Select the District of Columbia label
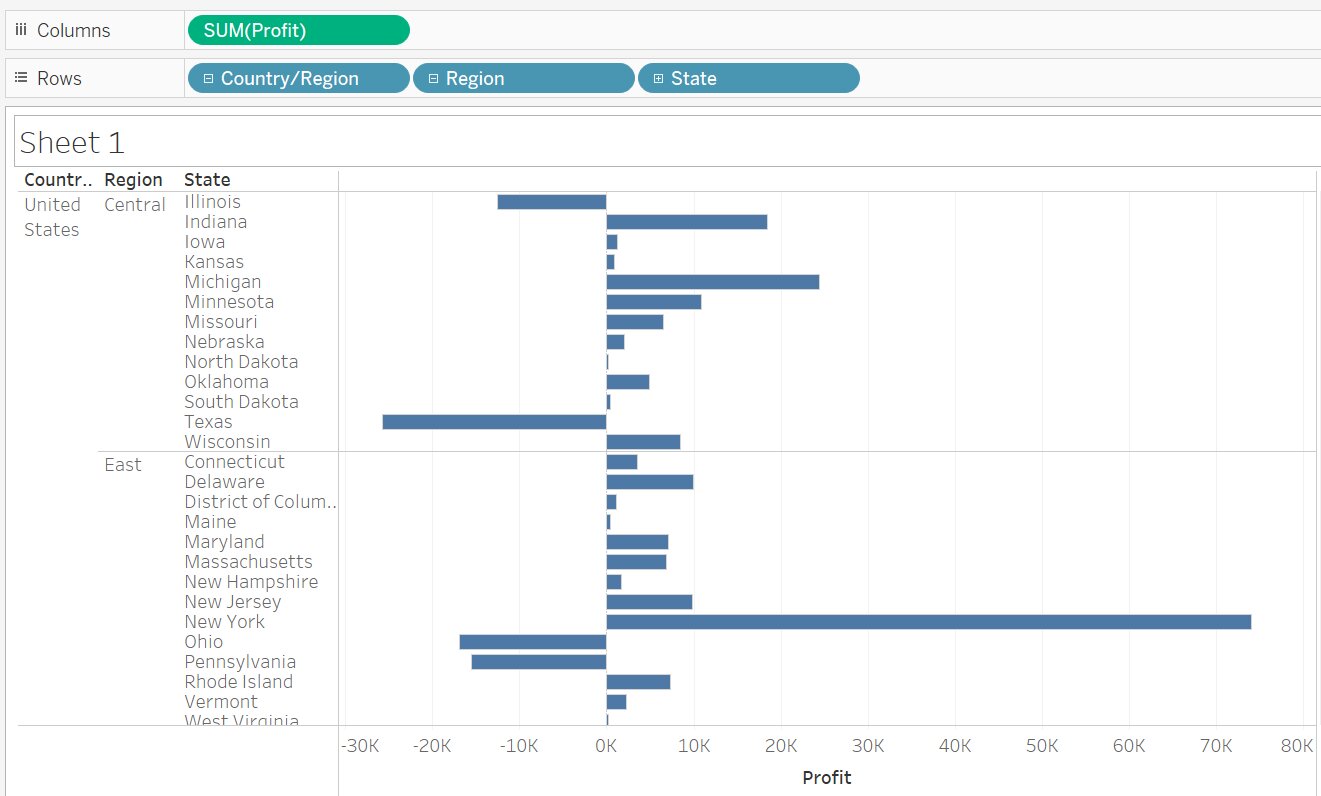Screen dimensions: 1321x796 260,501
